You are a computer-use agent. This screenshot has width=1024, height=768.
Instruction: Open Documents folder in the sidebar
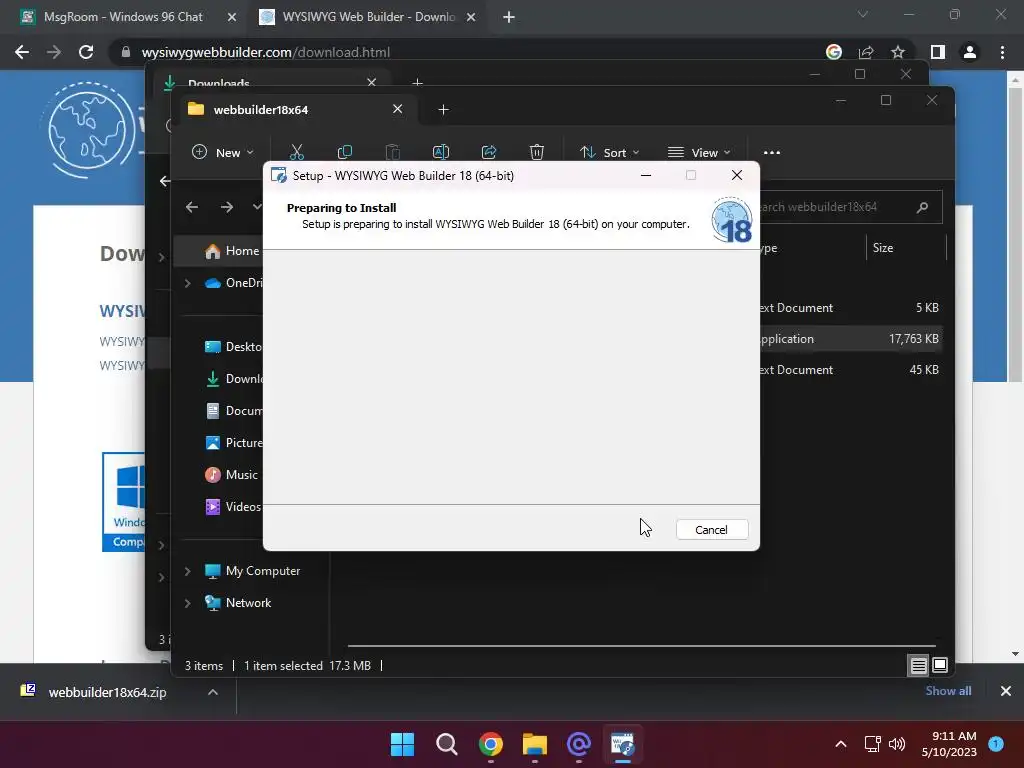233,411
